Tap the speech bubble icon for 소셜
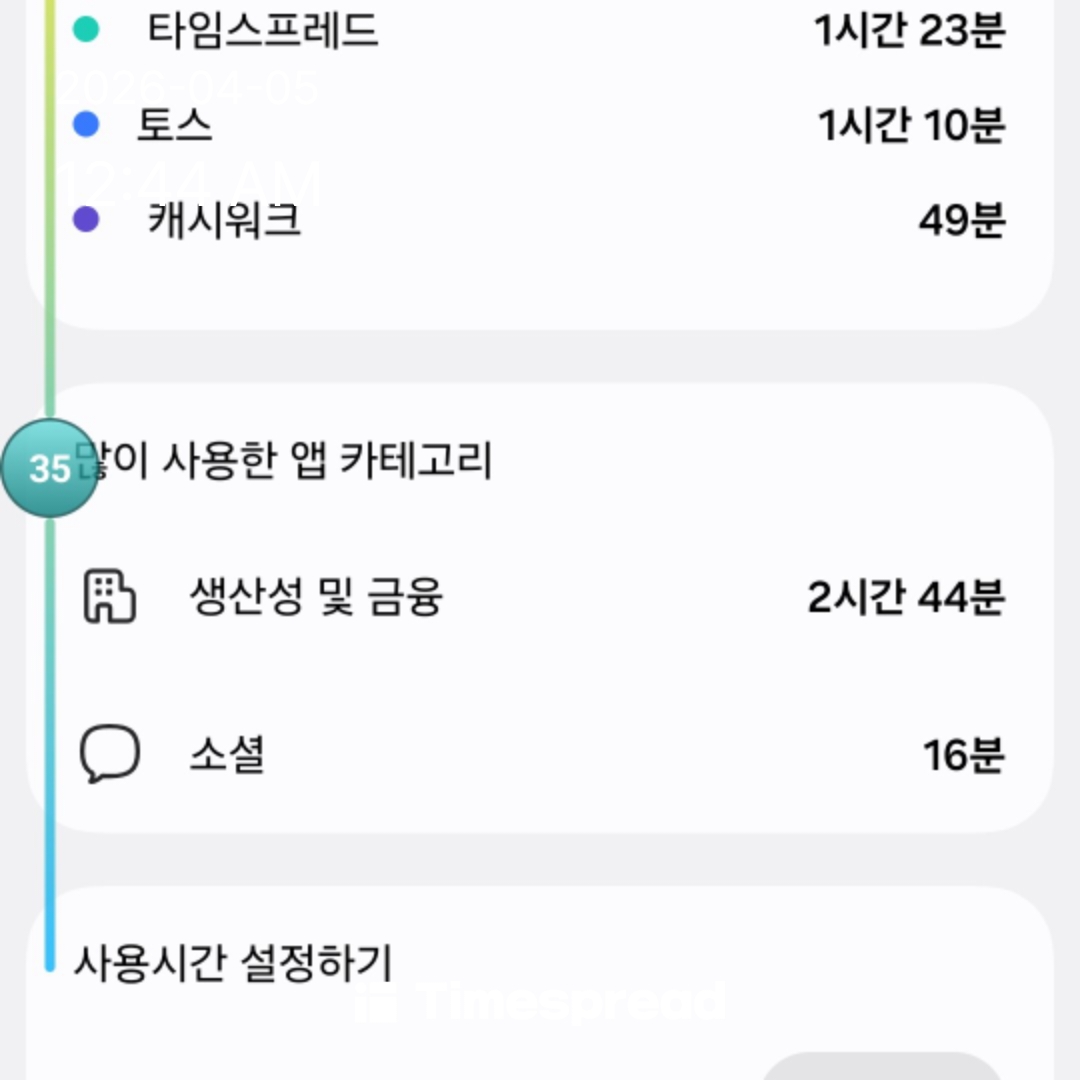The image size is (1080, 1080). (x=109, y=755)
